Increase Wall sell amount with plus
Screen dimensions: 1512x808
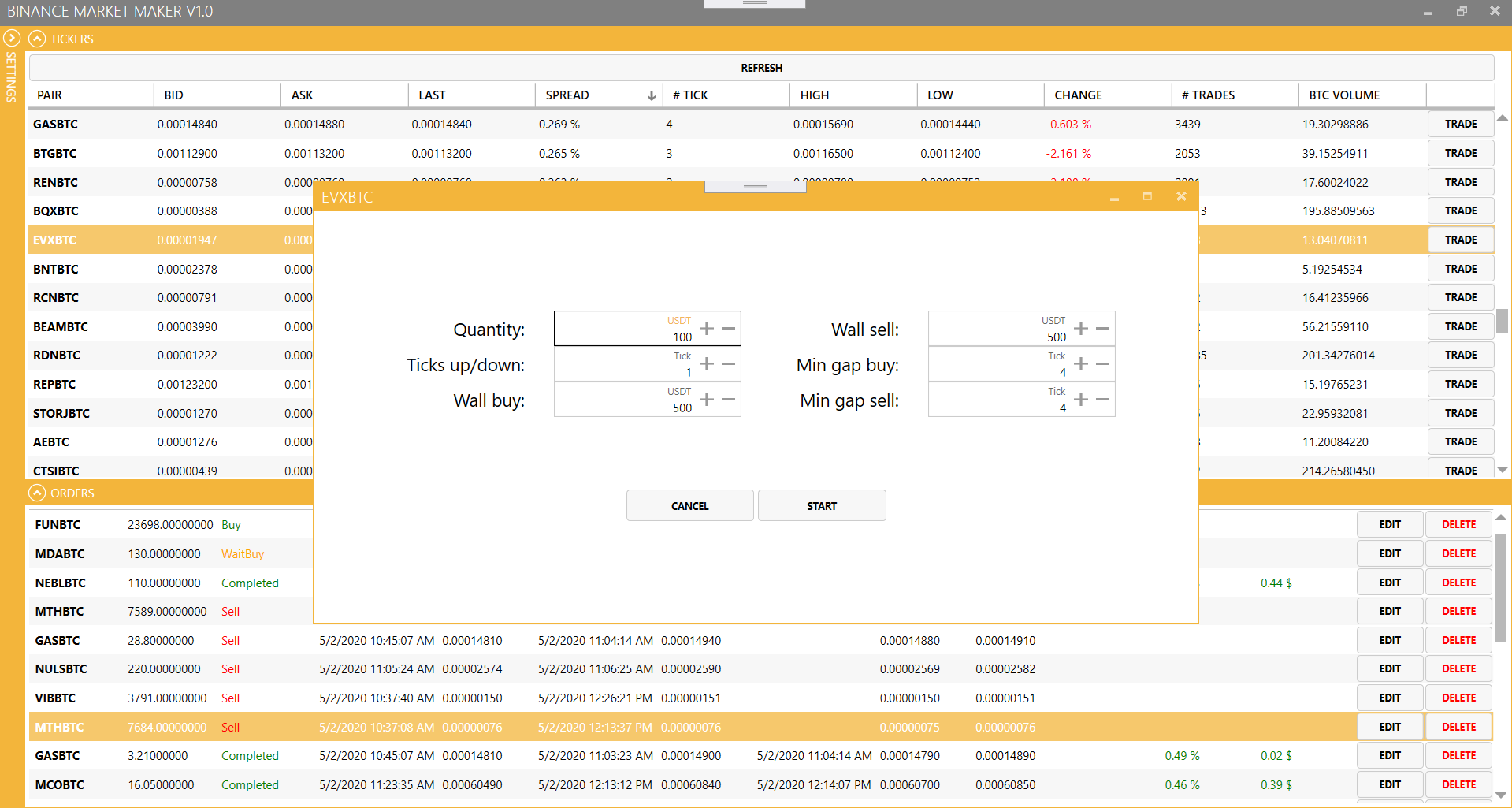[1081, 329]
